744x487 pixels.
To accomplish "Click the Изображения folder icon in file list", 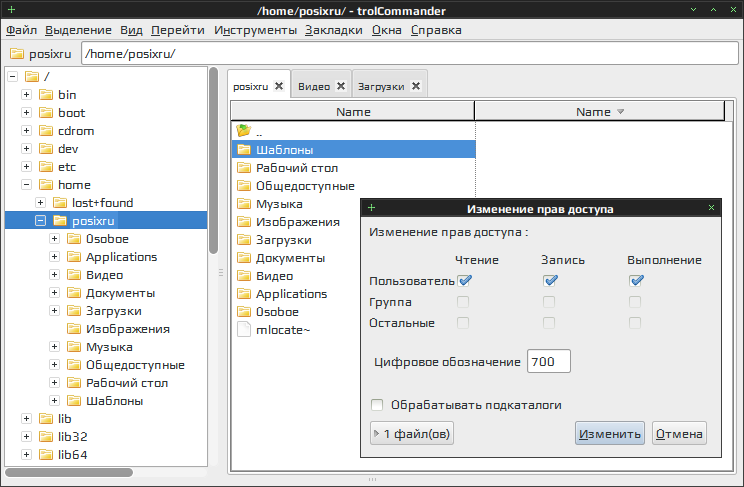I will (244, 222).
